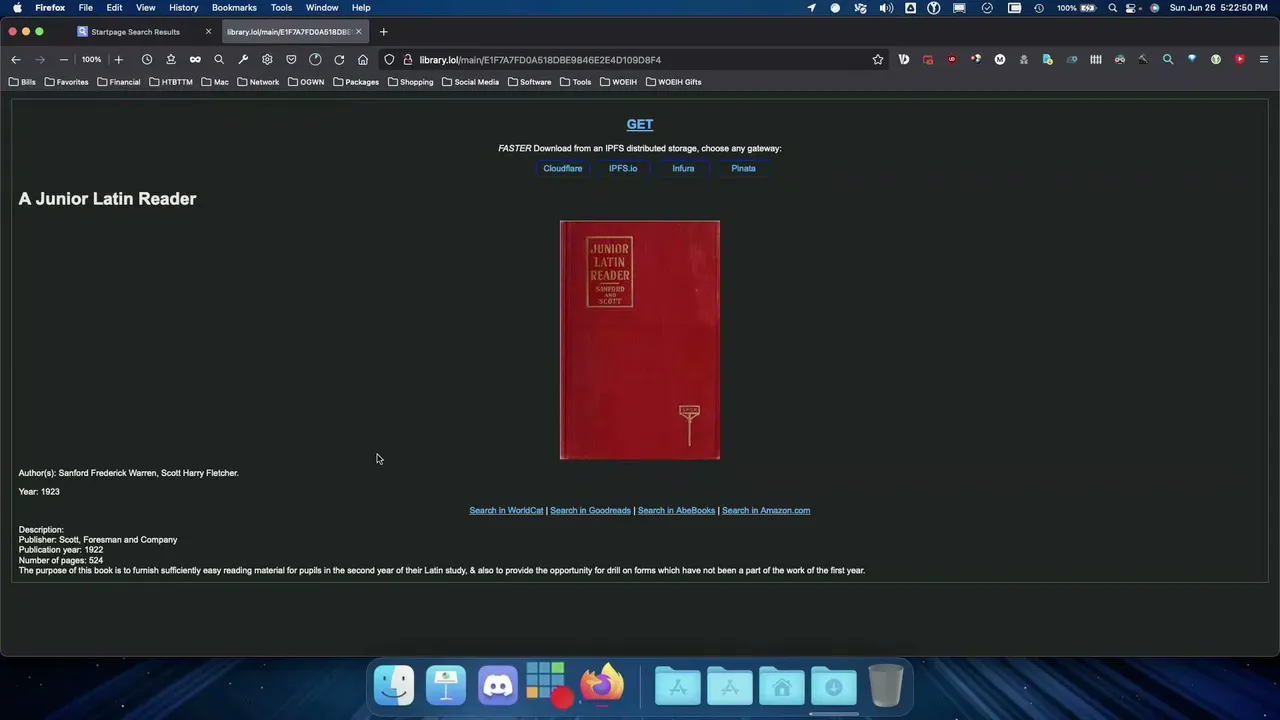
Task: Show site security lock information
Action: [x=407, y=60]
